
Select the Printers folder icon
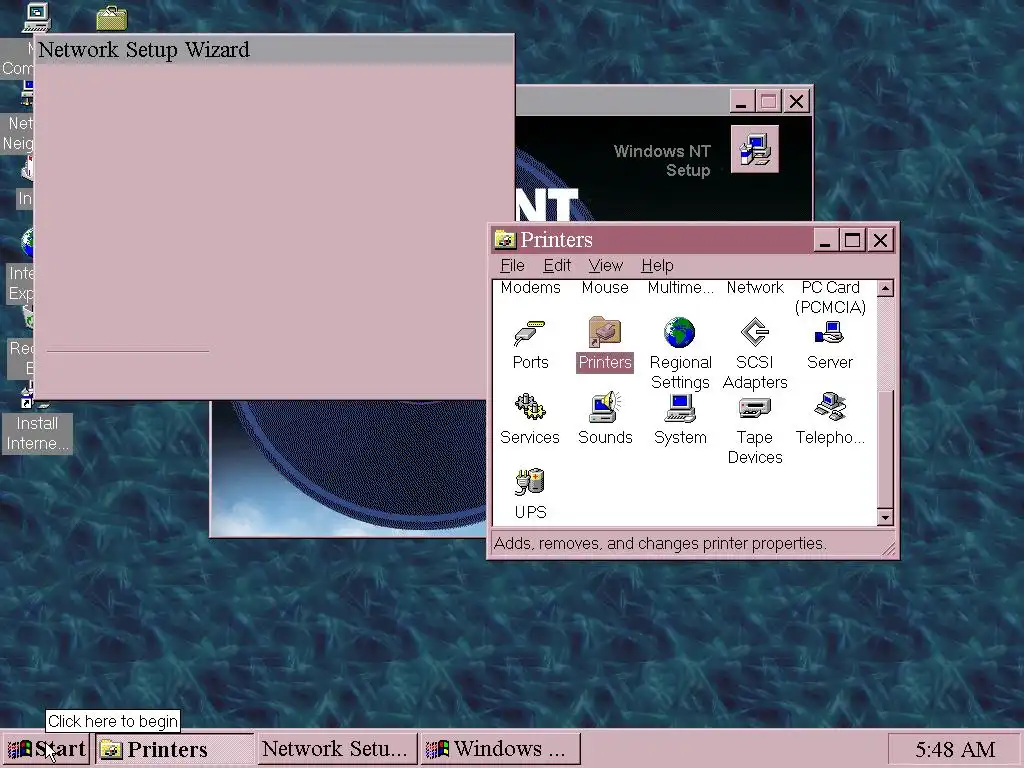tap(605, 332)
